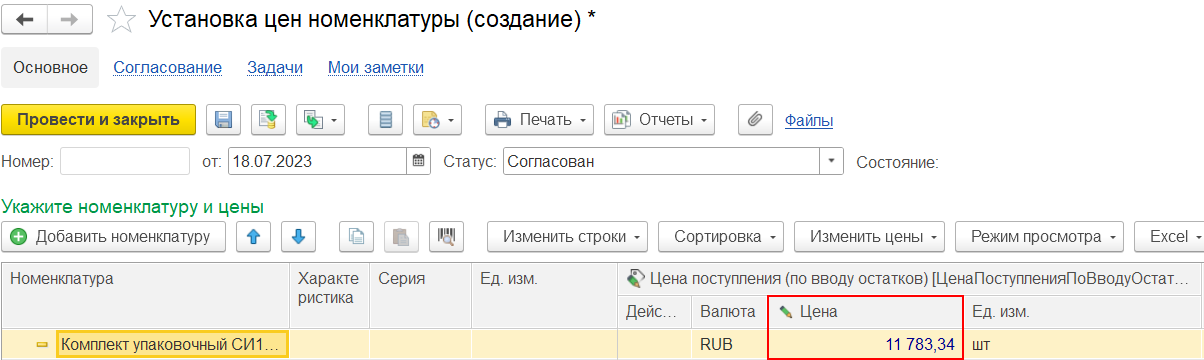Expand the Статус dropdown list

(x=832, y=161)
